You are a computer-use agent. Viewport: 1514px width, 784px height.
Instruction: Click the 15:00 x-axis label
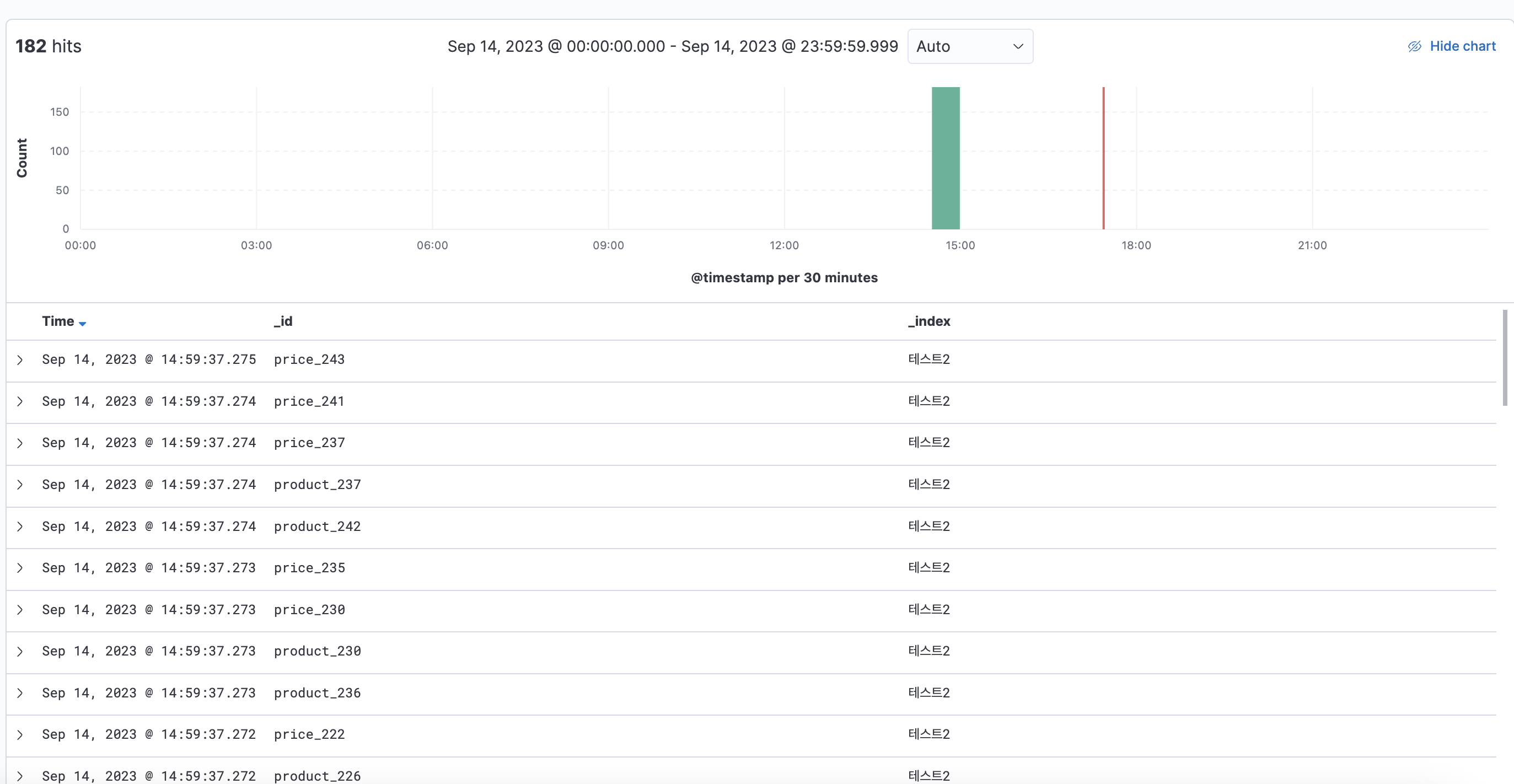coord(960,246)
